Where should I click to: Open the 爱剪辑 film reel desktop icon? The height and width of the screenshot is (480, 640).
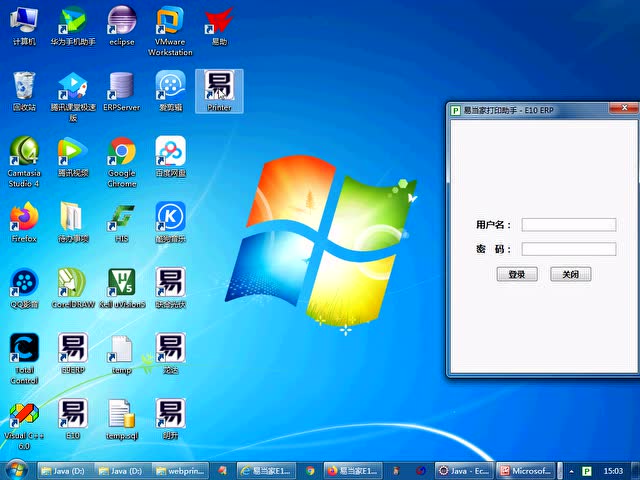170,91
